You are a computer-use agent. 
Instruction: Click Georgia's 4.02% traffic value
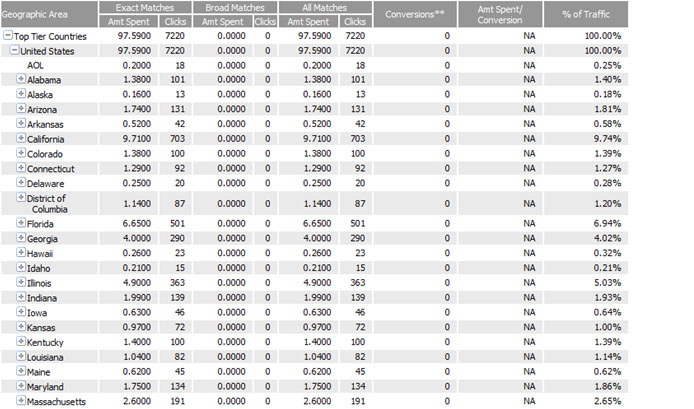click(x=607, y=238)
